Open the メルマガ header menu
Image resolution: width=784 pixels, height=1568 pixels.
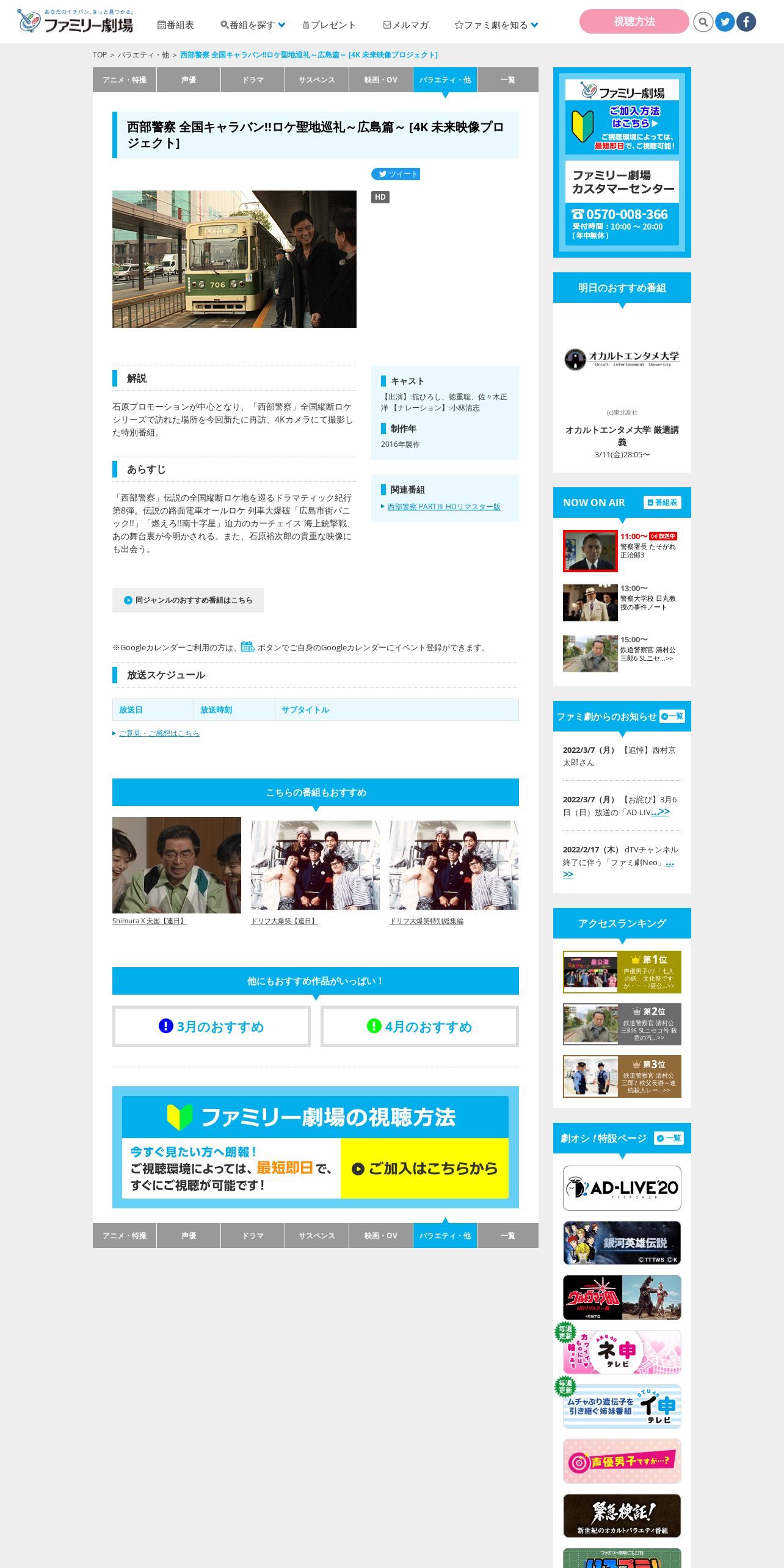[x=406, y=25]
